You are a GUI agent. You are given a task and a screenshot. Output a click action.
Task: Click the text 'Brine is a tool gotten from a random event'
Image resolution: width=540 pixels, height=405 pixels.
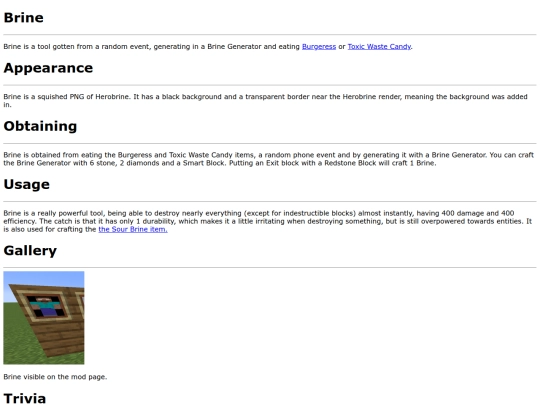pyautogui.click(x=77, y=46)
